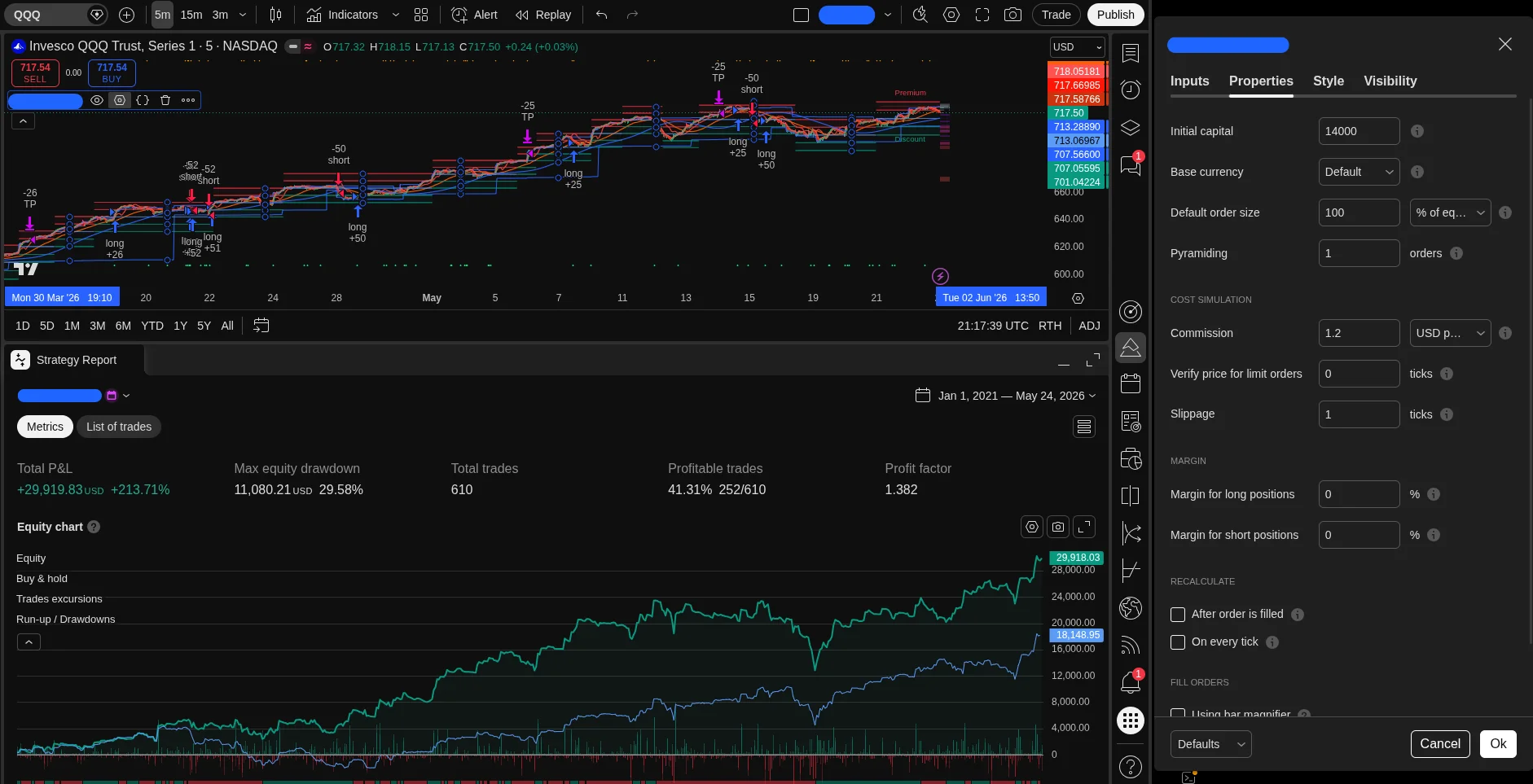Open the layout setup grid icon
The width and height of the screenshot is (1533, 784).
click(x=421, y=15)
